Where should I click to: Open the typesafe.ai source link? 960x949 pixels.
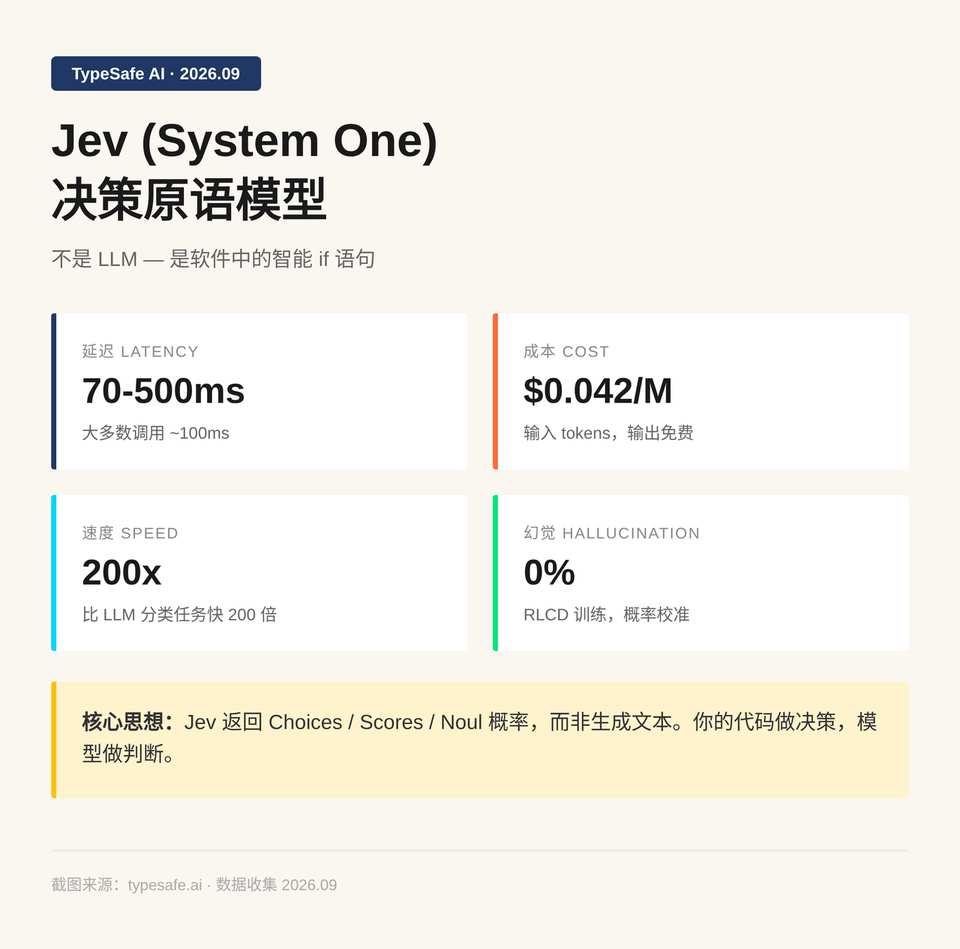coord(165,885)
